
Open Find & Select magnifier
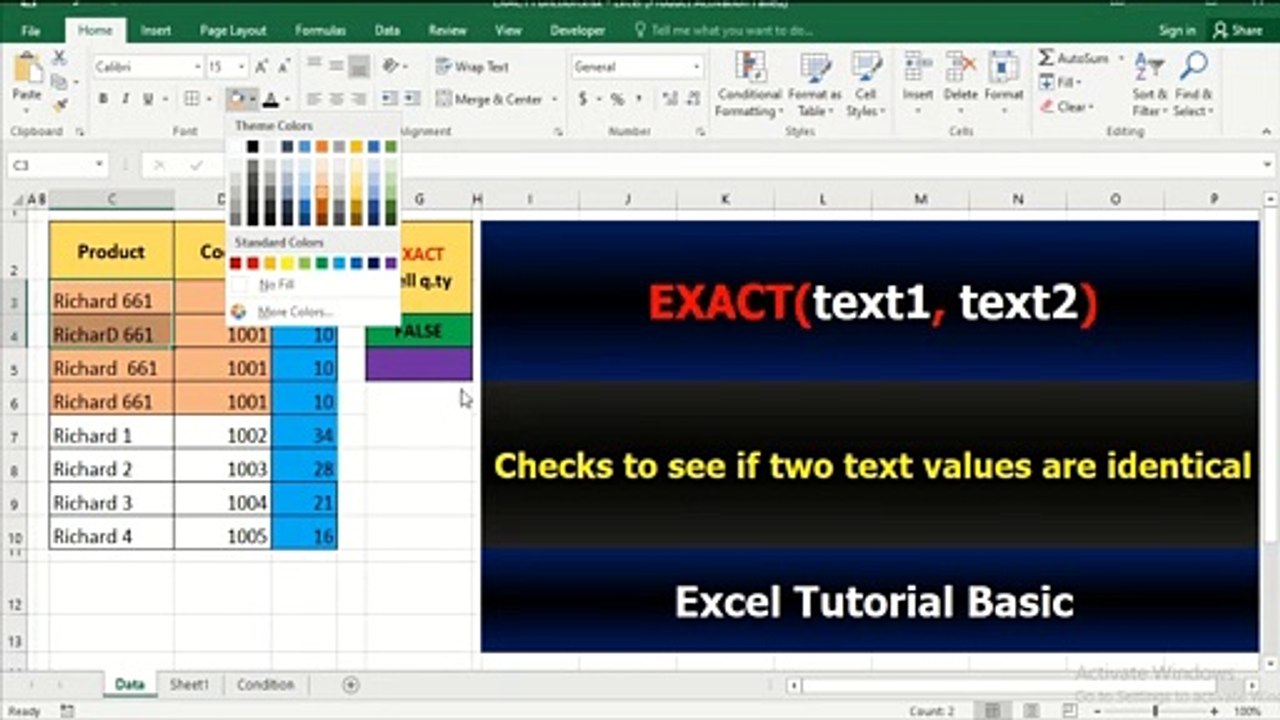pyautogui.click(x=1193, y=84)
